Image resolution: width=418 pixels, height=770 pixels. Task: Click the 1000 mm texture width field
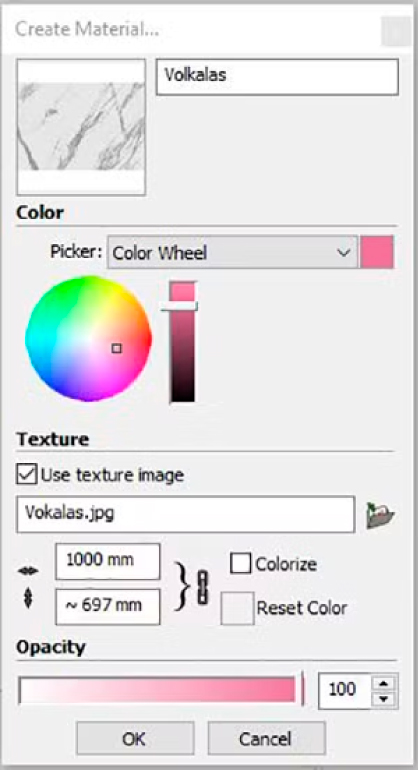[108, 561]
